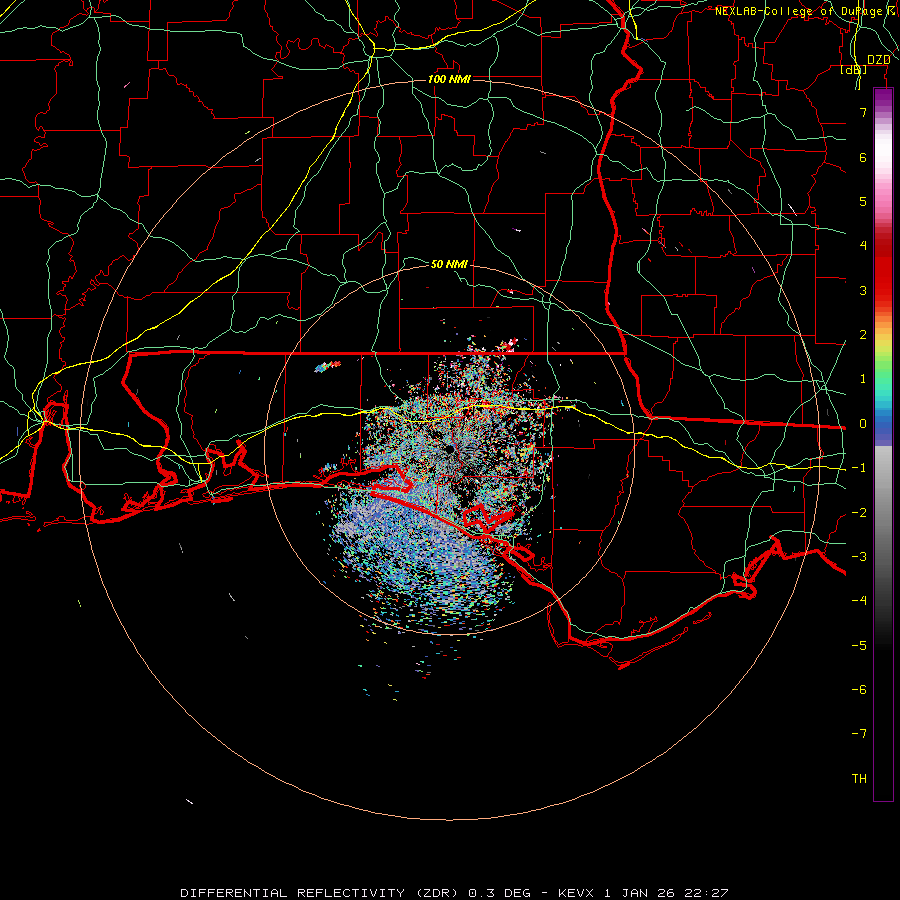Viewport: 900px width, 900px height.
Task: Click the "1 JAN 26 22:27" timestamp
Action: (666, 893)
